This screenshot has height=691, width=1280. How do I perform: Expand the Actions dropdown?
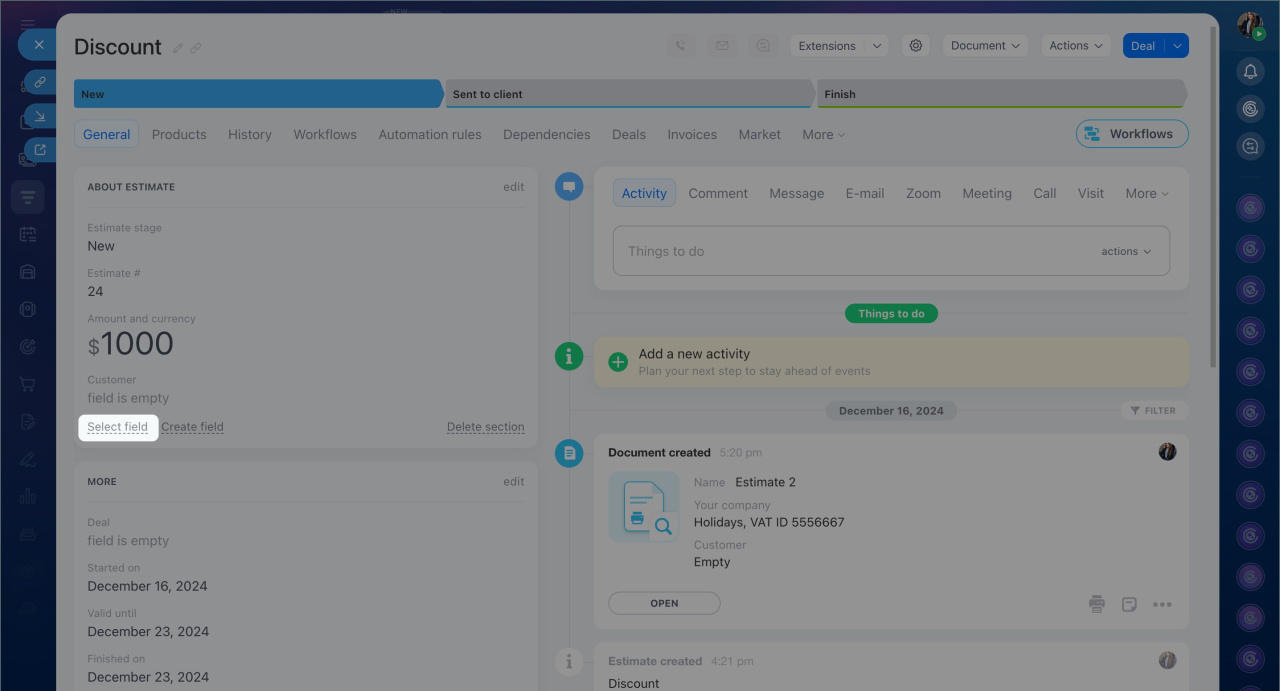(x=1076, y=46)
